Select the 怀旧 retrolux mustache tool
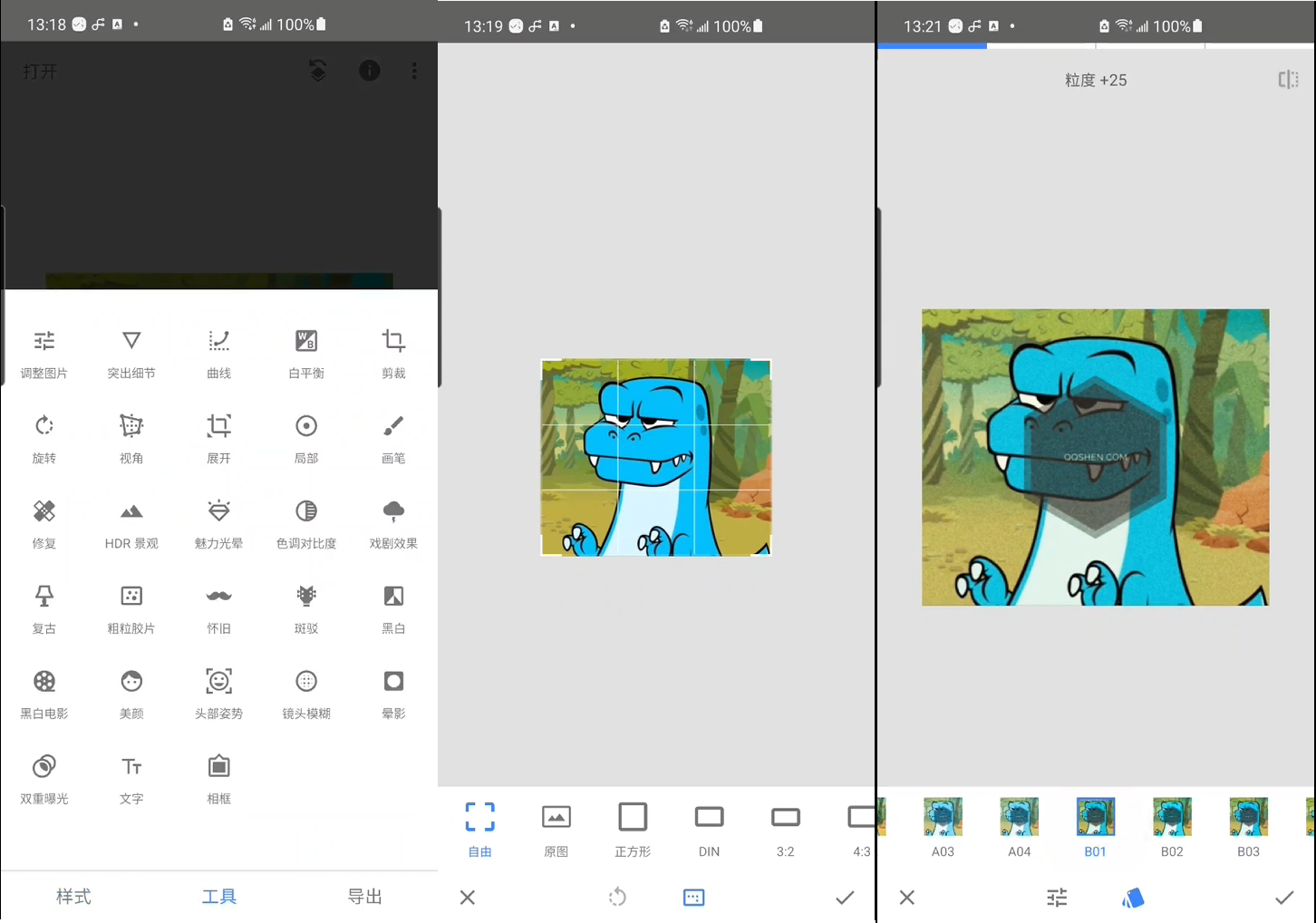Screen dimensions: 1316x923 point(218,609)
